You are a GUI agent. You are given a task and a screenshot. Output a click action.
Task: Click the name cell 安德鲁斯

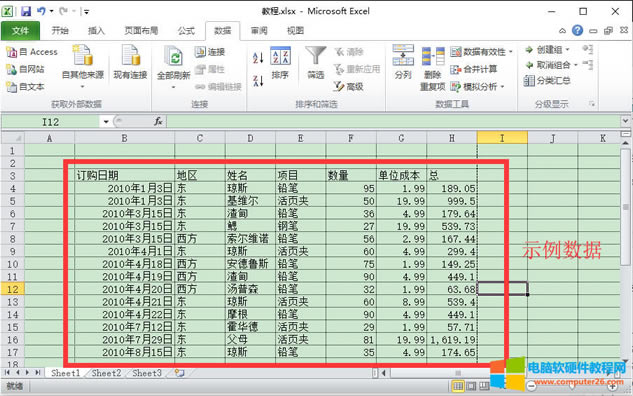(x=250, y=264)
